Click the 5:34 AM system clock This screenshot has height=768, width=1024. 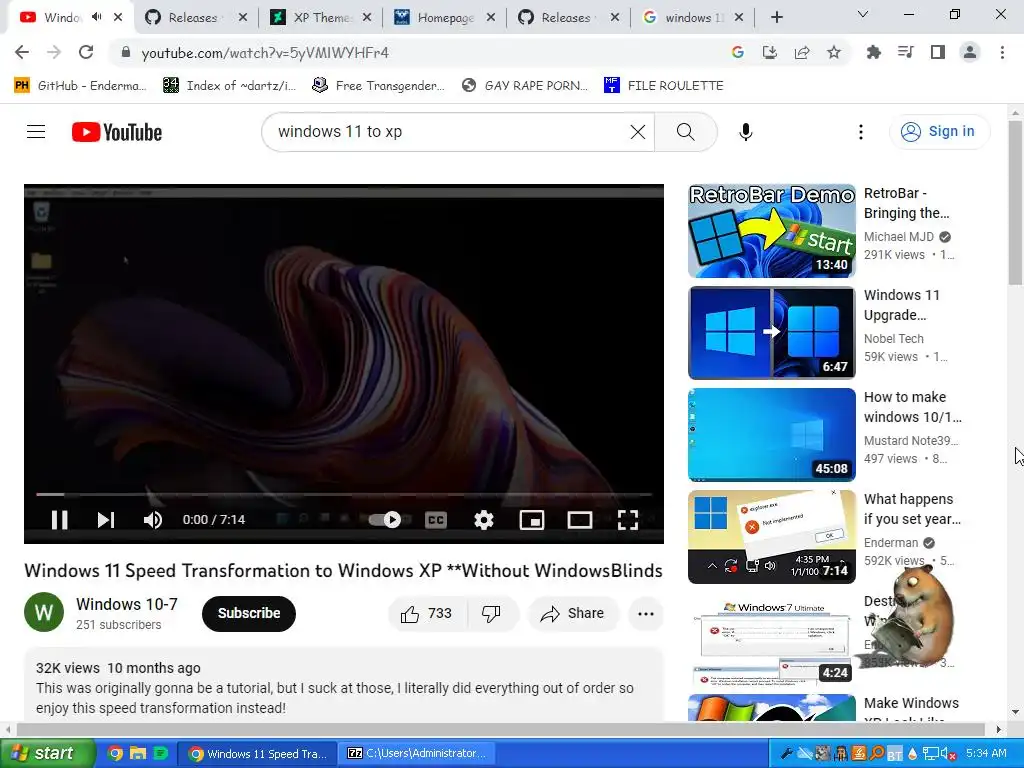click(x=985, y=754)
